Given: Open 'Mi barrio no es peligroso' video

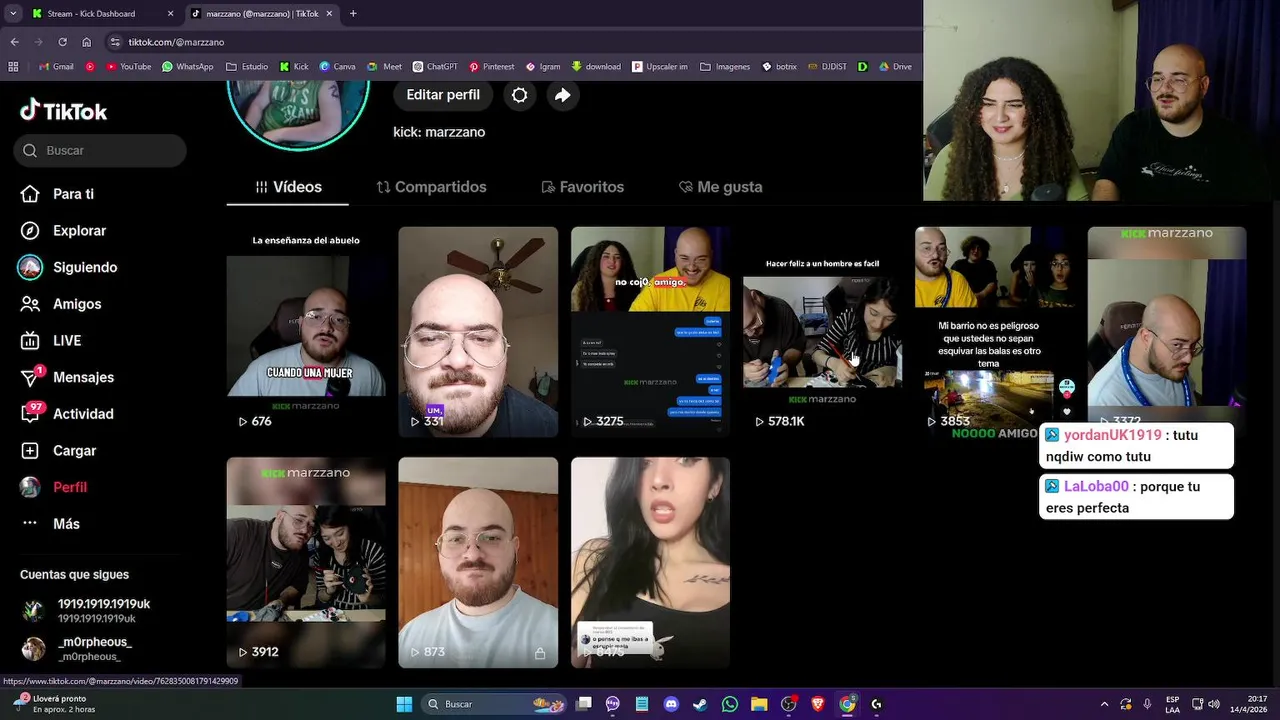Looking at the screenshot, I should 994,331.
